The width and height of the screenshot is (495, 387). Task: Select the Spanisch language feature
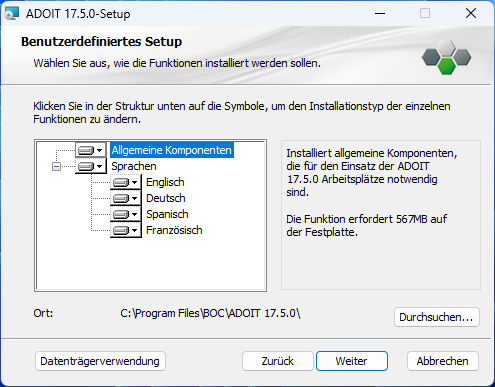click(x=167, y=214)
